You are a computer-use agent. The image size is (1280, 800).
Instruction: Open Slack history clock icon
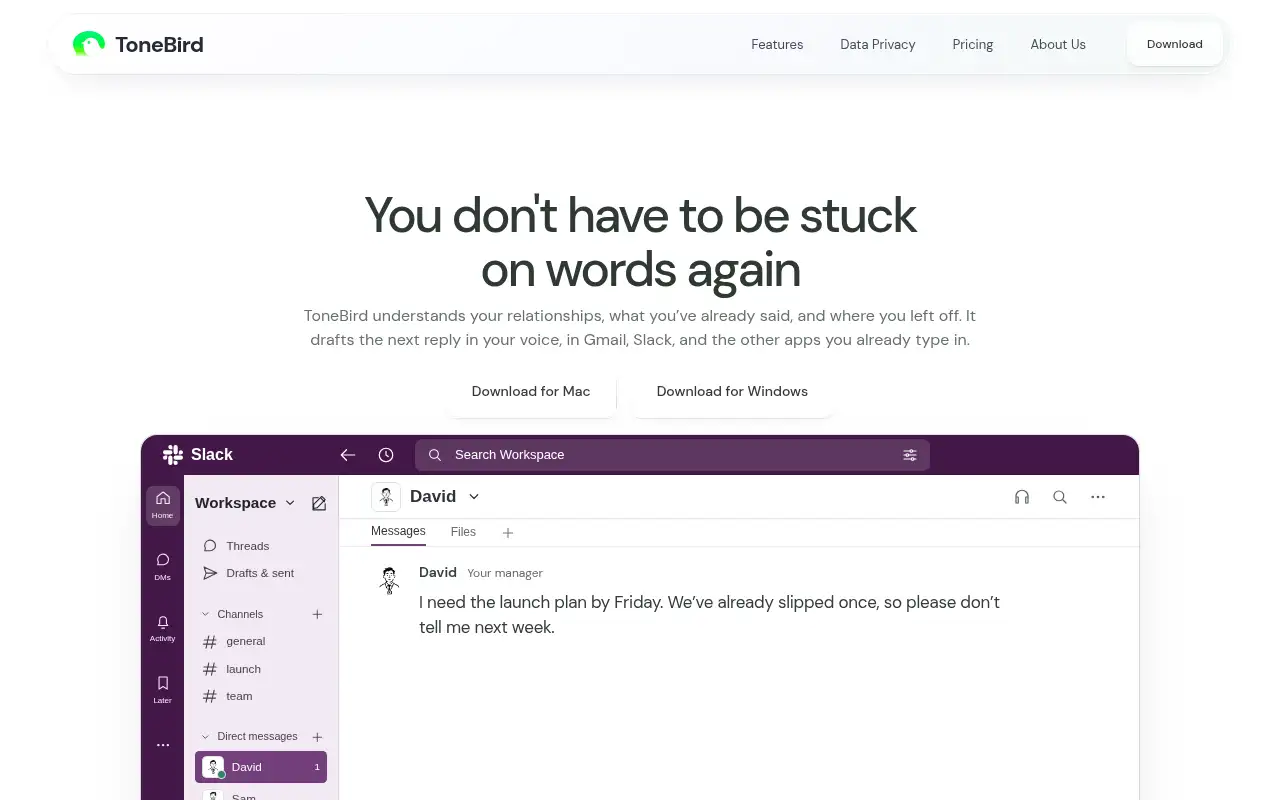click(x=386, y=455)
